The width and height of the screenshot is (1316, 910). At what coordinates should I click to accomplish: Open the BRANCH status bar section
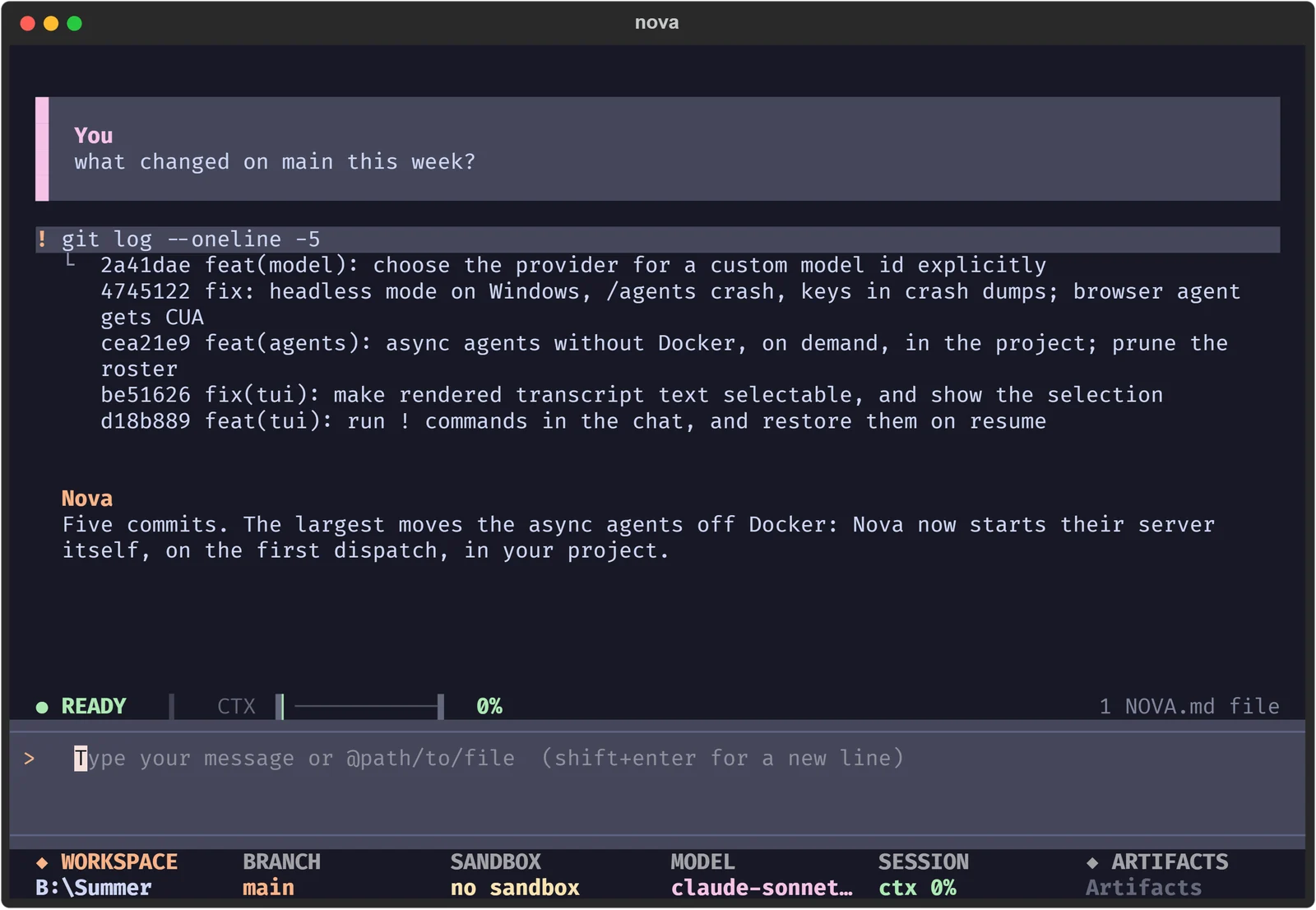[281, 875]
